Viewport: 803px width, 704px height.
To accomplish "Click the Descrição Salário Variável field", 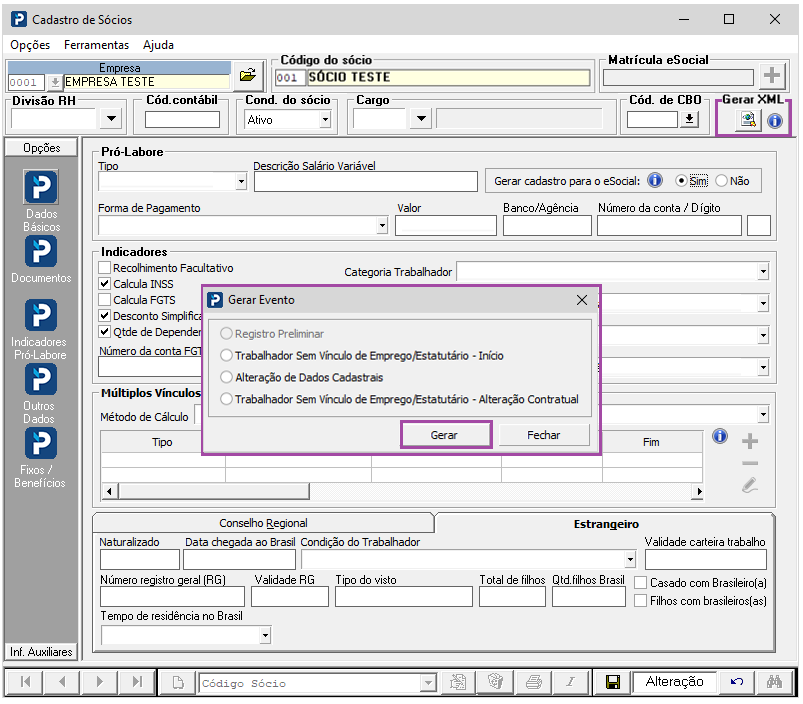I will [x=366, y=182].
